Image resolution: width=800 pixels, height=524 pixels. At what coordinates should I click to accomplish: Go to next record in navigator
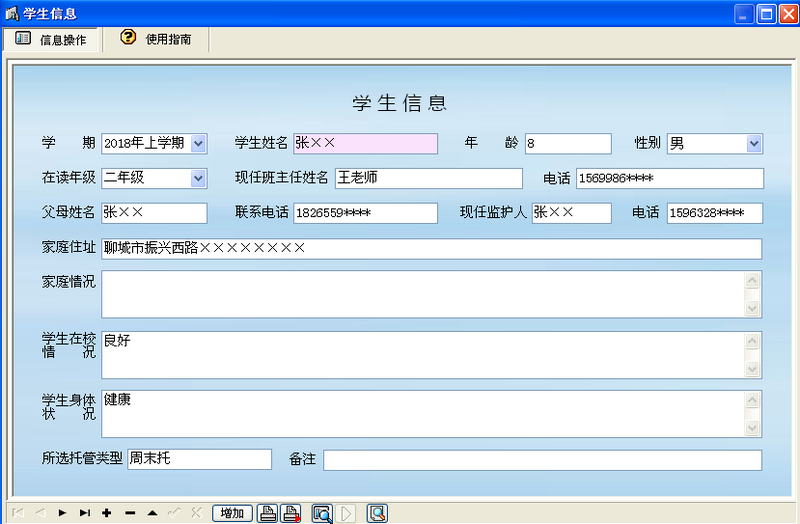tap(62, 513)
